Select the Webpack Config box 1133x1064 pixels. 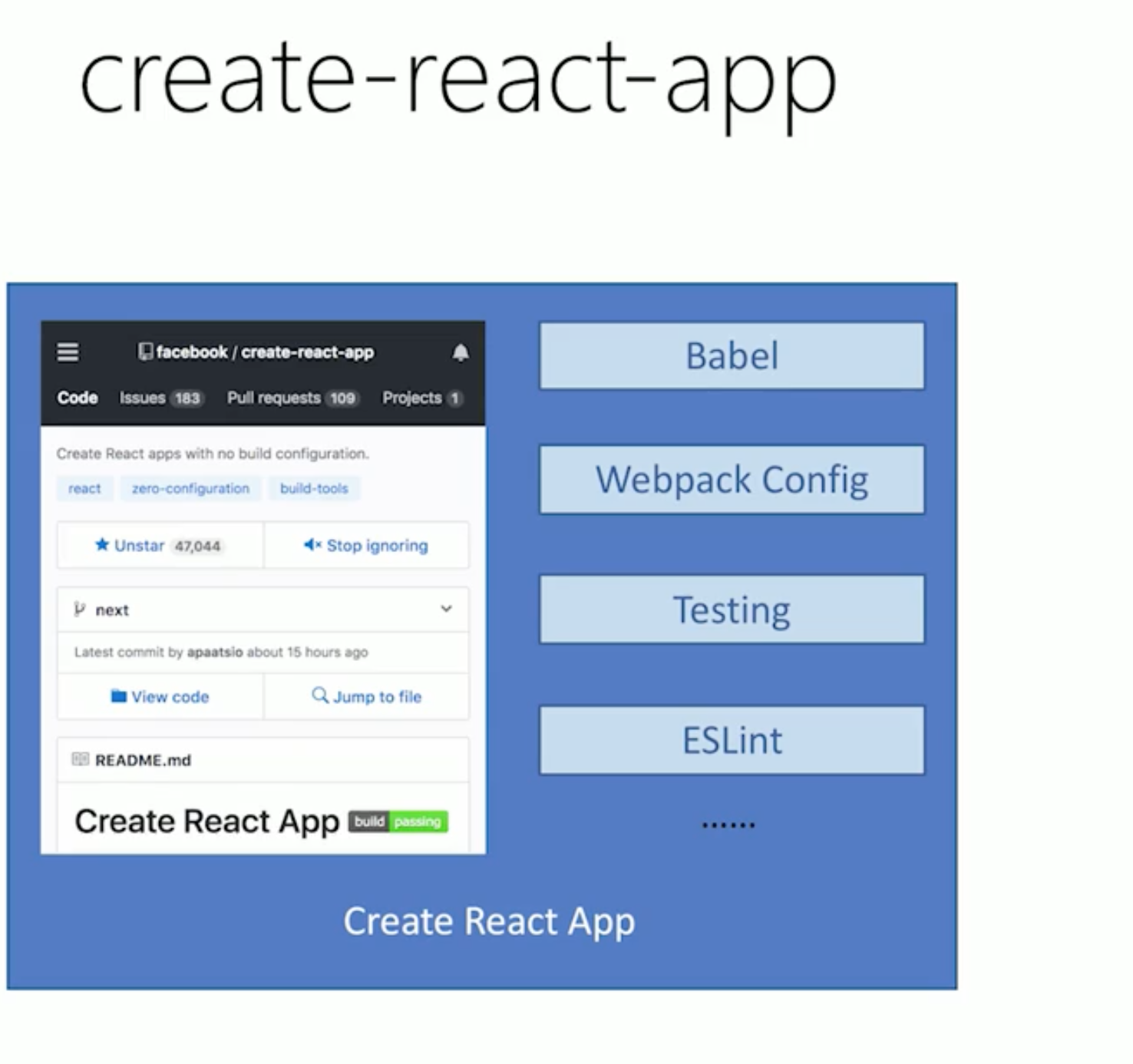[732, 480]
